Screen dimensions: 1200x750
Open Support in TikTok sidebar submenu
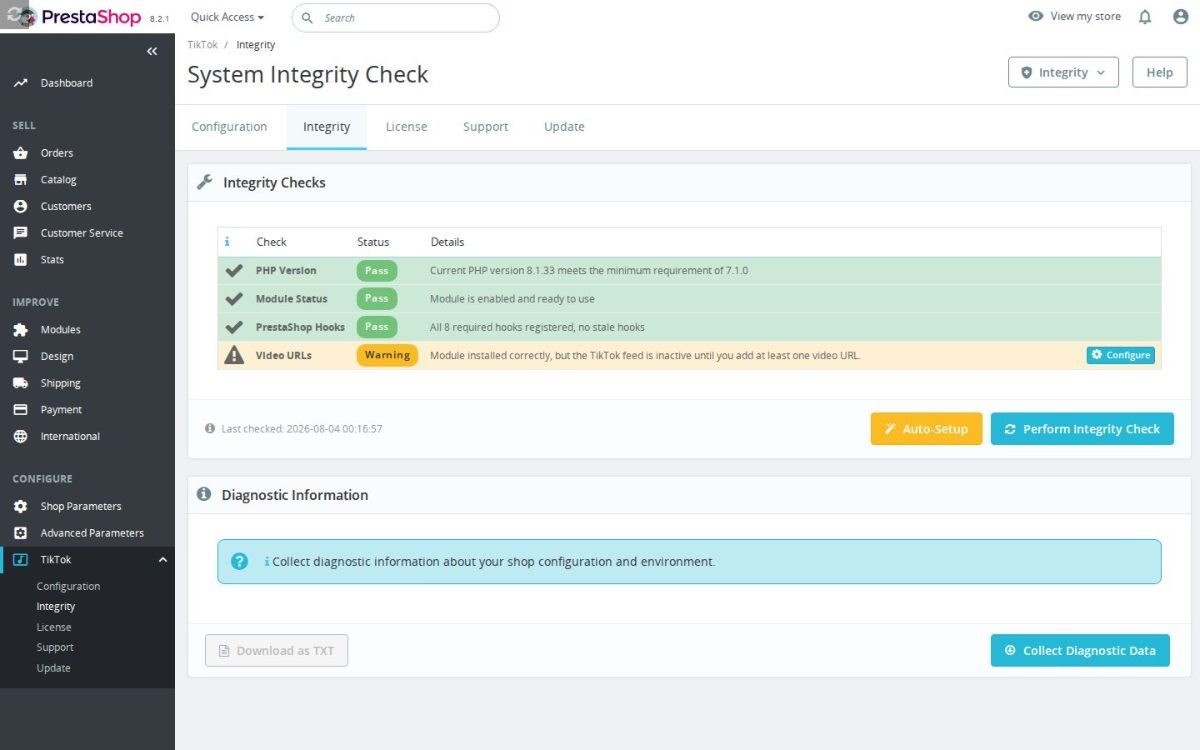(55, 647)
